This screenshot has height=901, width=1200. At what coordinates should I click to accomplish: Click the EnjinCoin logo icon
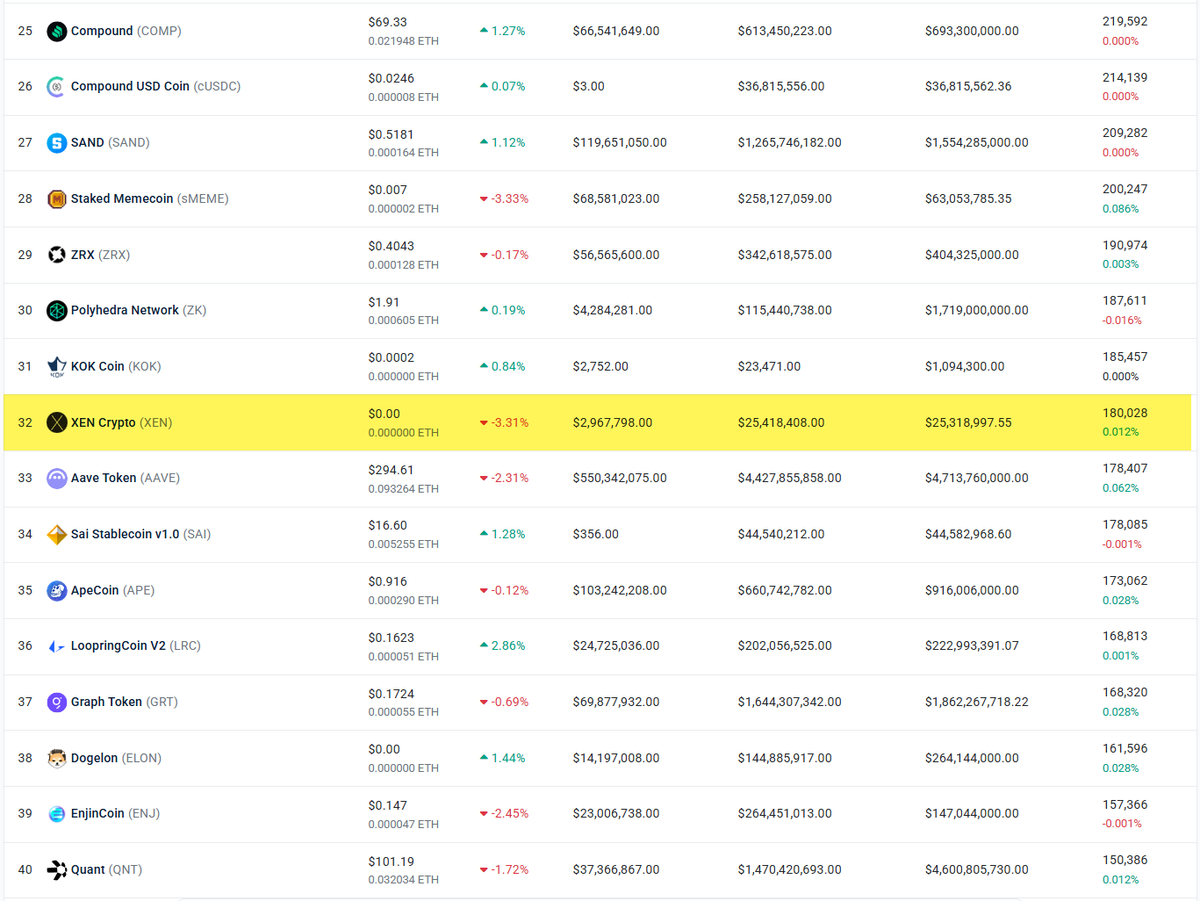tap(57, 813)
